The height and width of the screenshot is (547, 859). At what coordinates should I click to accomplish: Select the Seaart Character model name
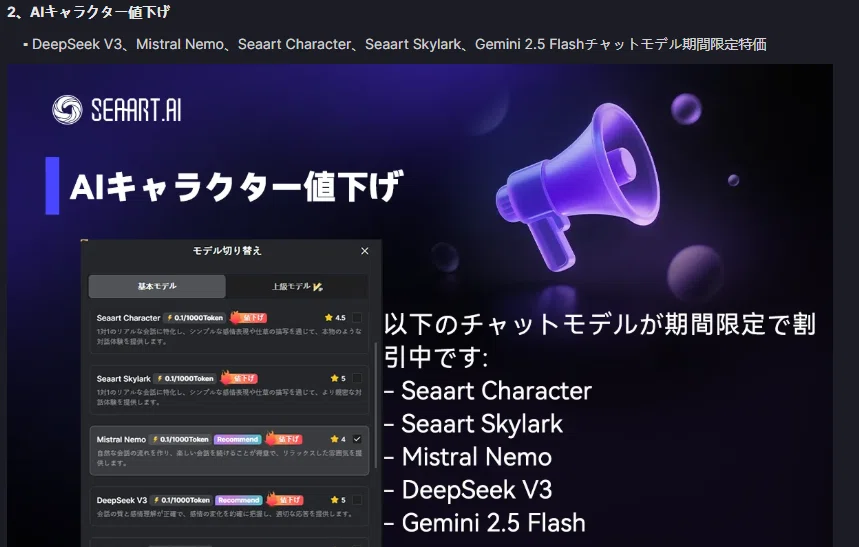click(x=128, y=318)
